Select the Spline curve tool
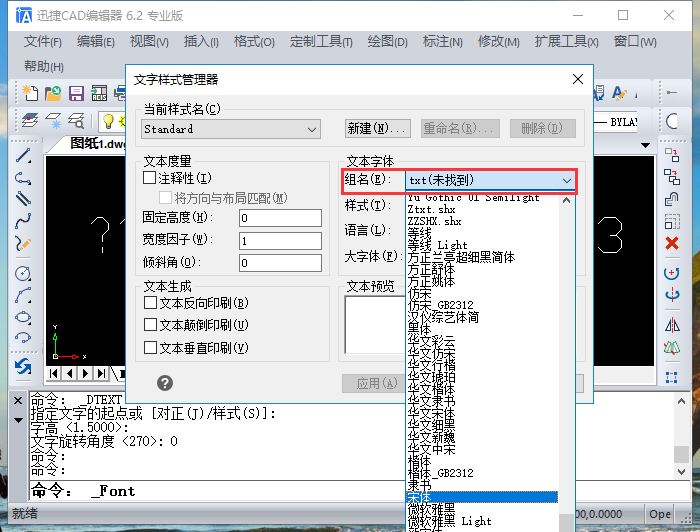The width and height of the screenshot is (700, 532). point(23,221)
